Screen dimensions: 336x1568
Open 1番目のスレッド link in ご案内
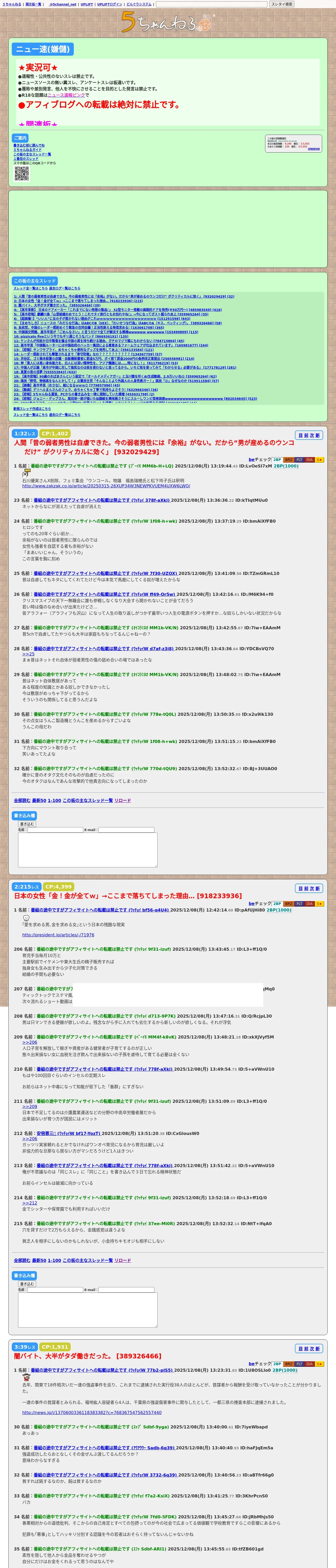click(x=26, y=159)
